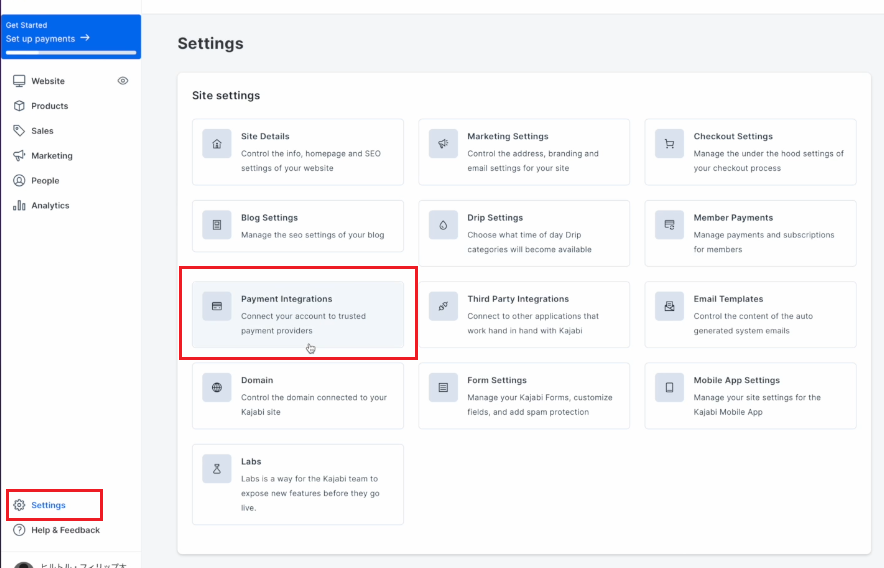Click the Settings gear icon in sidebar
Viewport: 884px width, 568px height.
[19, 505]
